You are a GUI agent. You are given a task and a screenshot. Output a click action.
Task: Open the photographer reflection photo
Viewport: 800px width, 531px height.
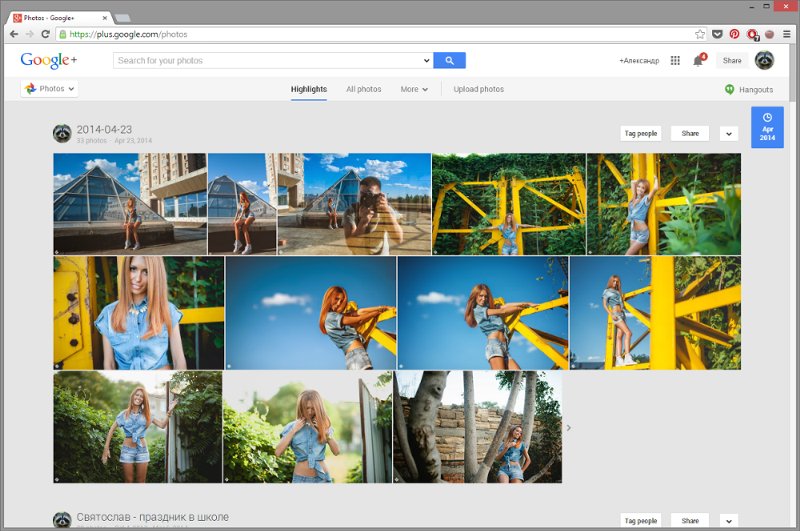[x=355, y=204]
